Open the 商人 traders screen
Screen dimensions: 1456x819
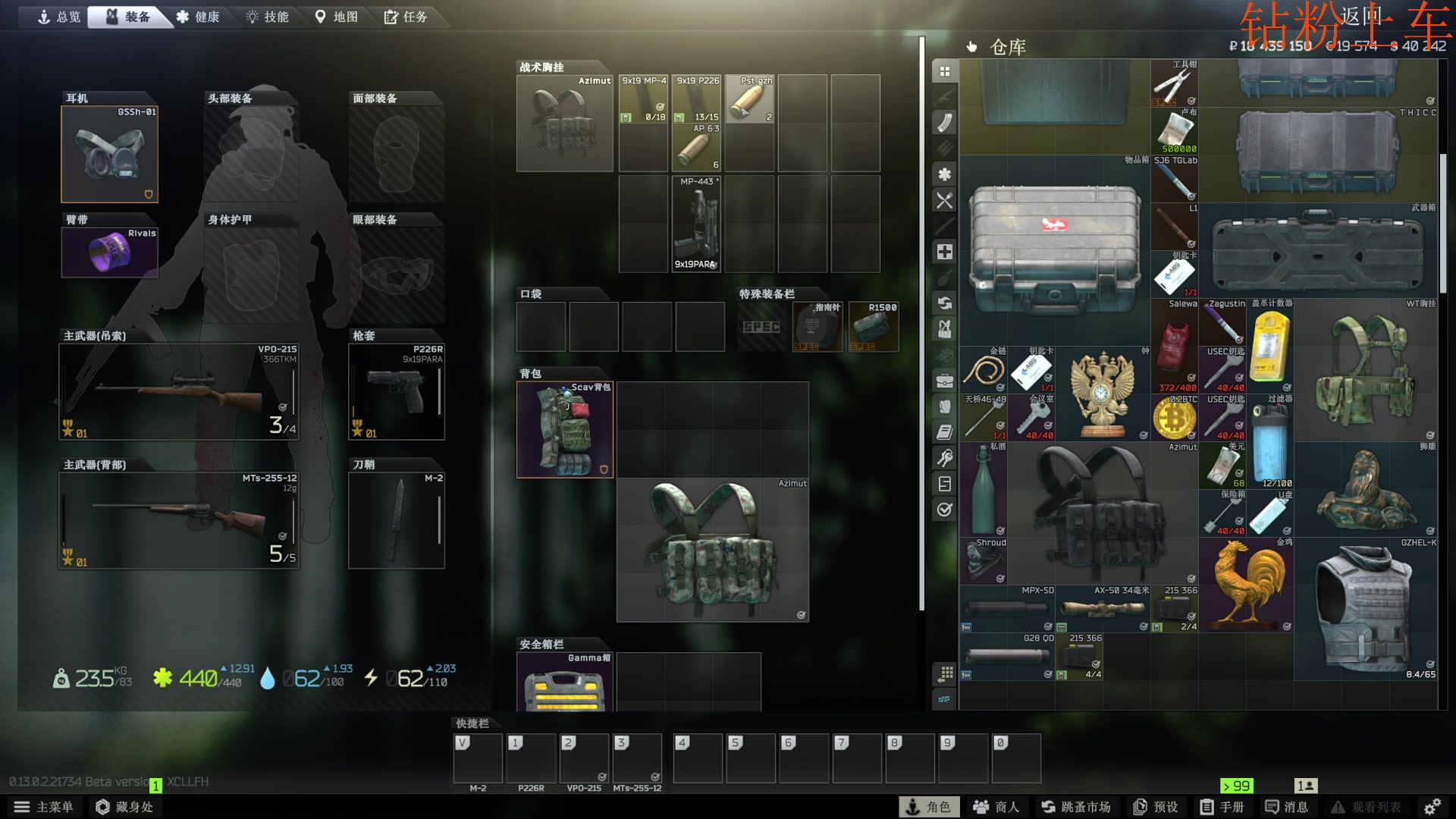996,807
